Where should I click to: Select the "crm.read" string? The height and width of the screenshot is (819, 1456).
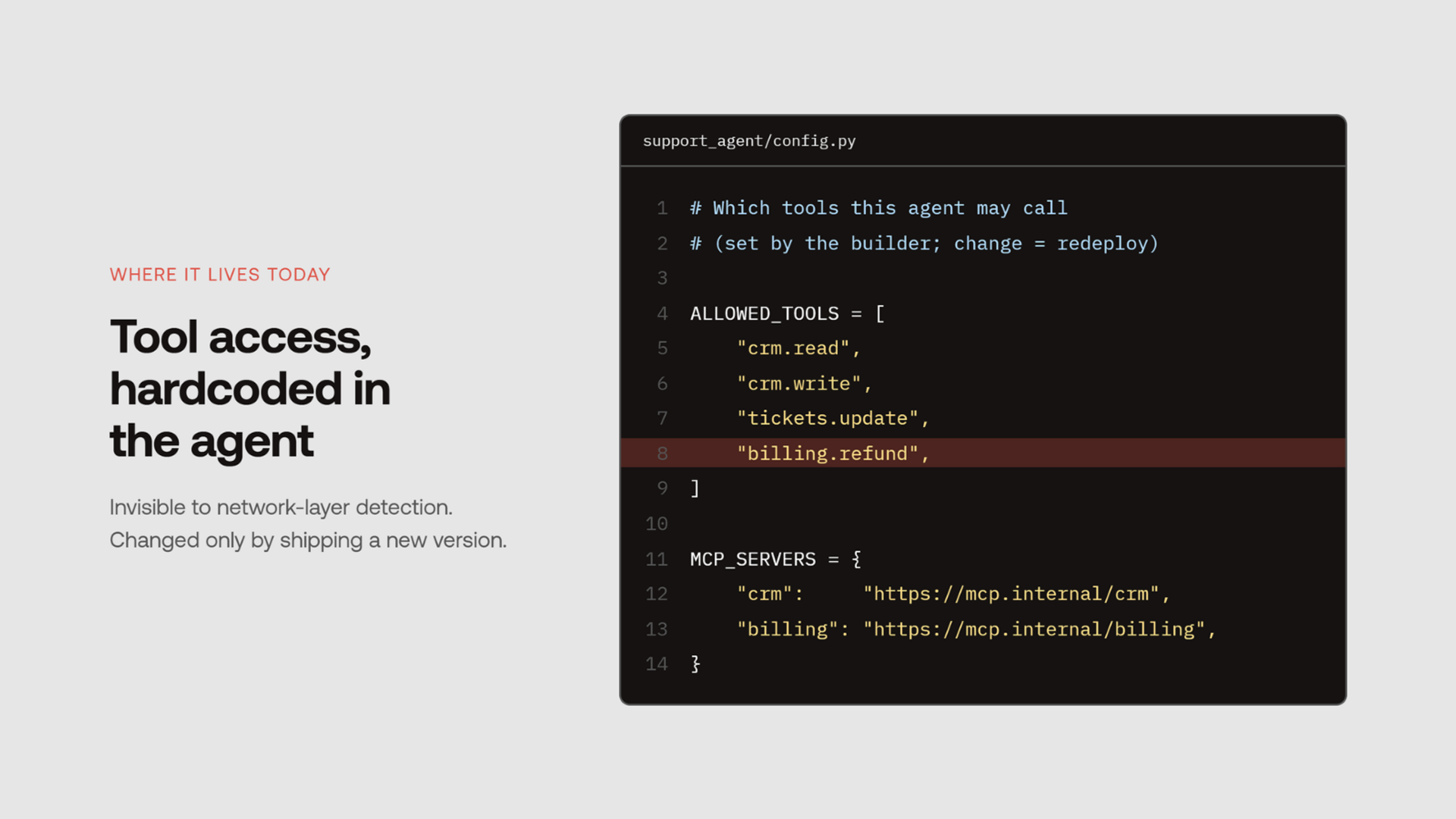792,348
